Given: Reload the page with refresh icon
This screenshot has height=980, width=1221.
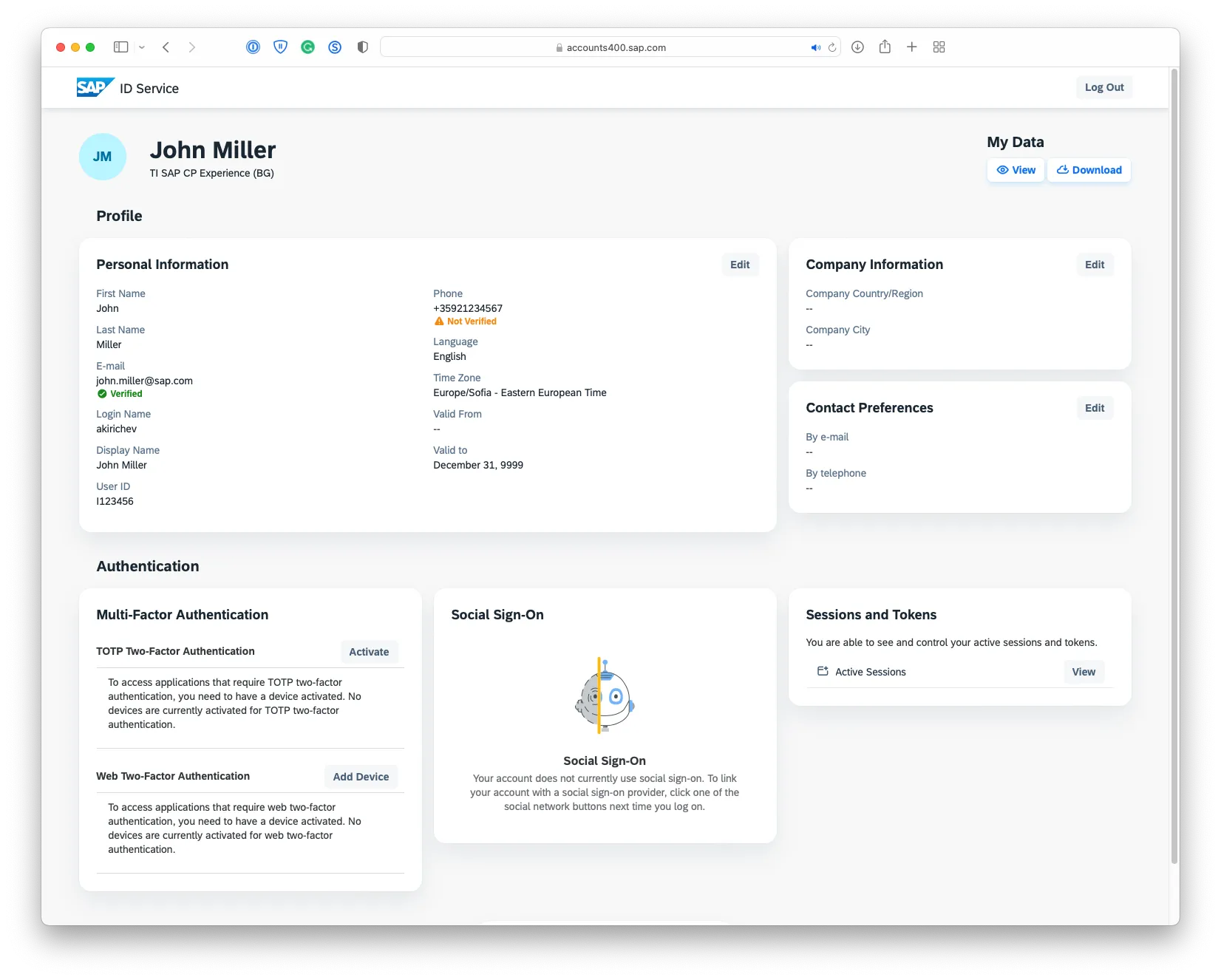Looking at the screenshot, I should (832, 47).
